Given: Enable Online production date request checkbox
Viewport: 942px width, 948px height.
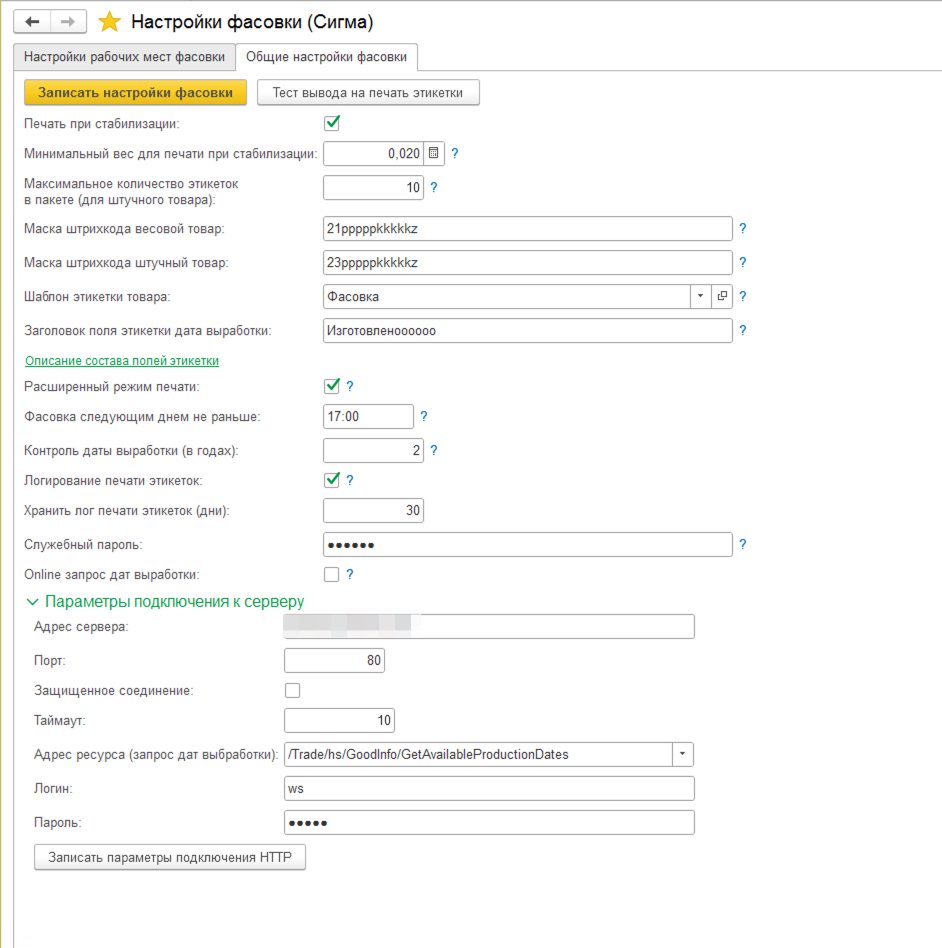Looking at the screenshot, I should 332,574.
